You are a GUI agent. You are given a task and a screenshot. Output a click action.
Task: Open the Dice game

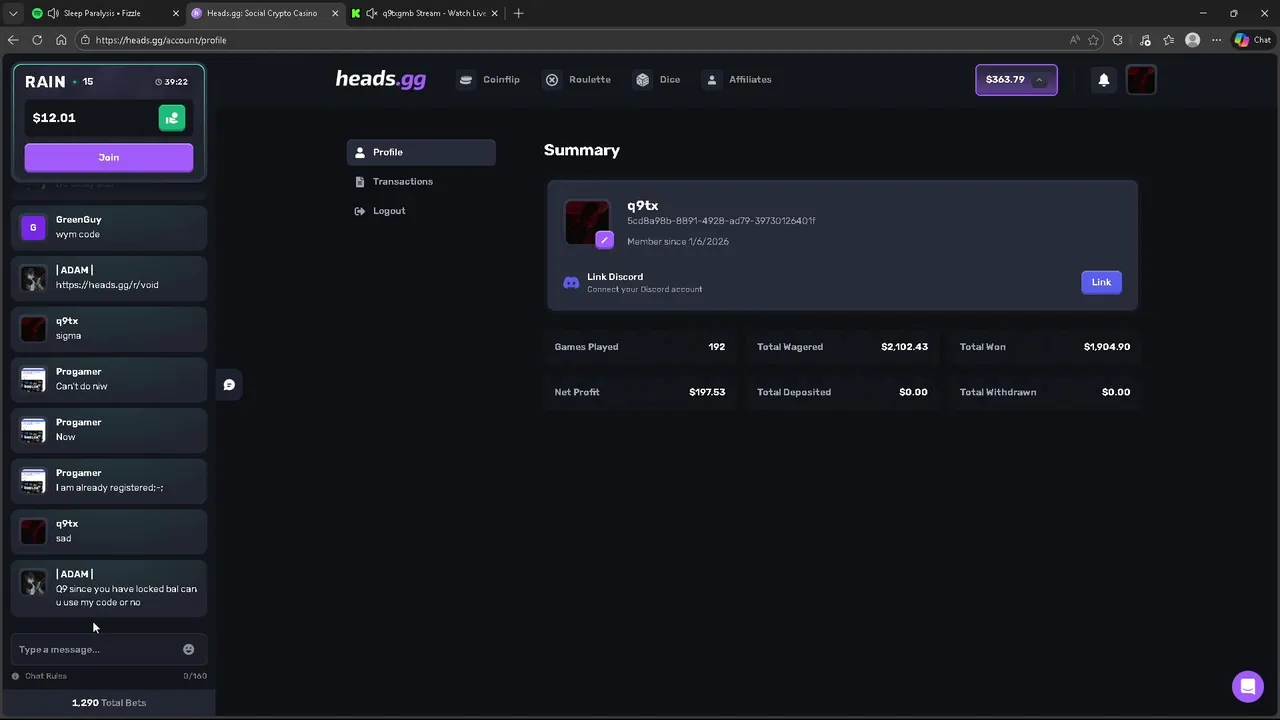[x=658, y=80]
